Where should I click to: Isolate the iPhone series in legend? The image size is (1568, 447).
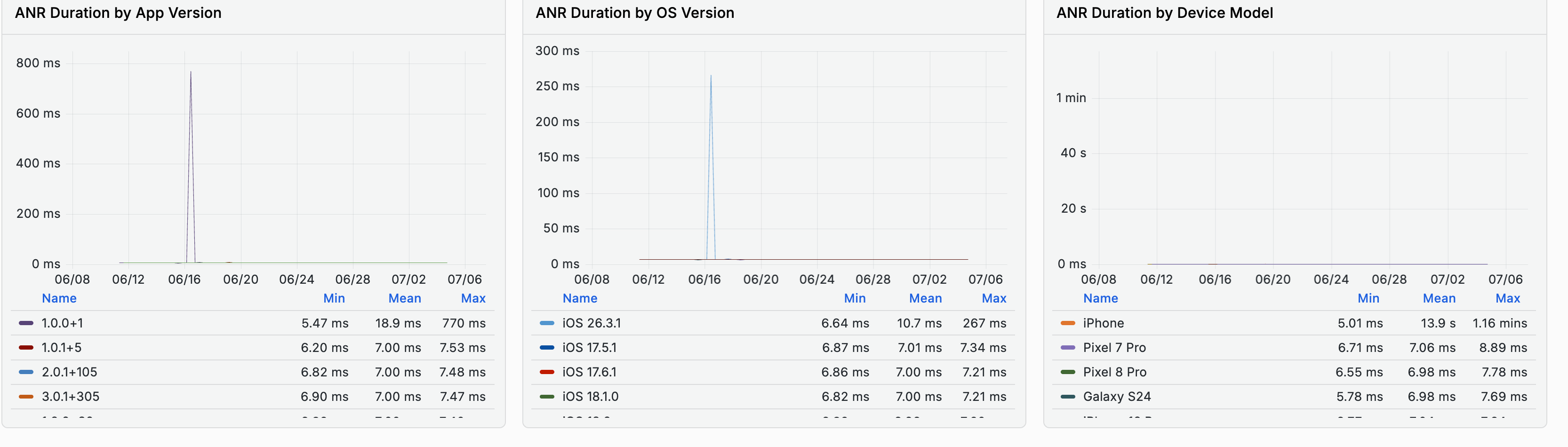click(x=1104, y=323)
